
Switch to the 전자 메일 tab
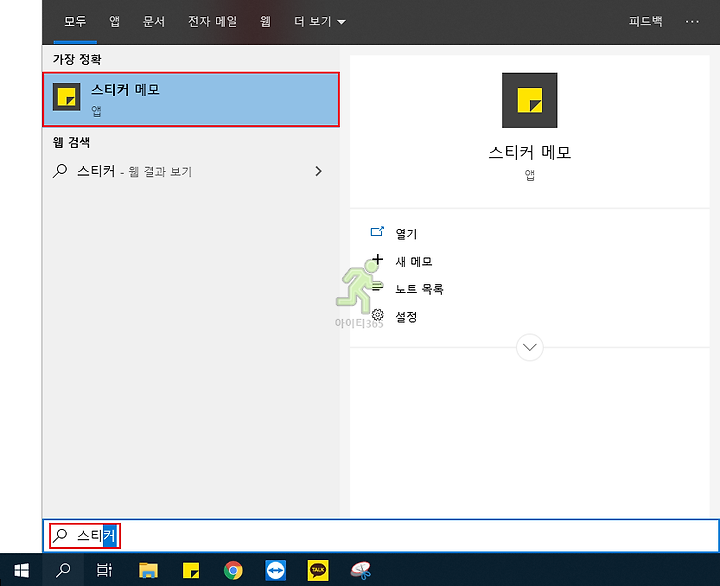click(213, 21)
